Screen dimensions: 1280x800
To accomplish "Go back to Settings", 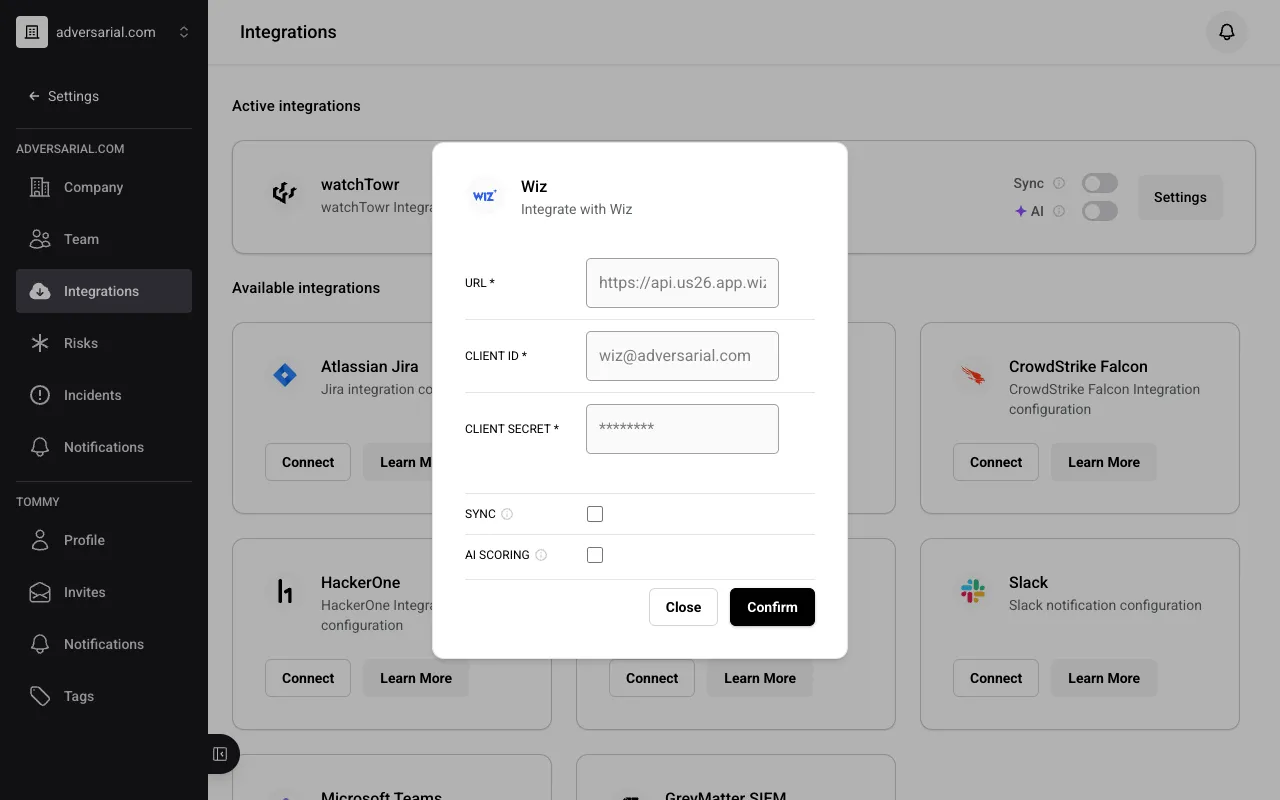I will (x=64, y=96).
